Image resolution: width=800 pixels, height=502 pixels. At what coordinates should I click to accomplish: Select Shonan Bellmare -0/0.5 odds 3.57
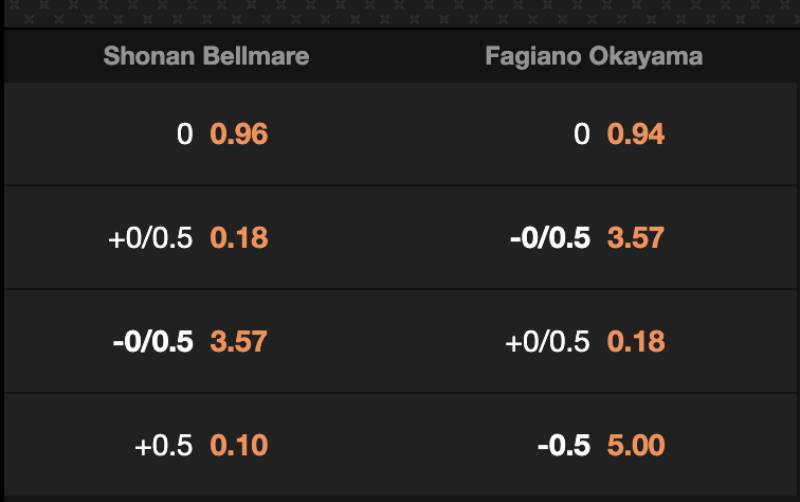(x=239, y=341)
